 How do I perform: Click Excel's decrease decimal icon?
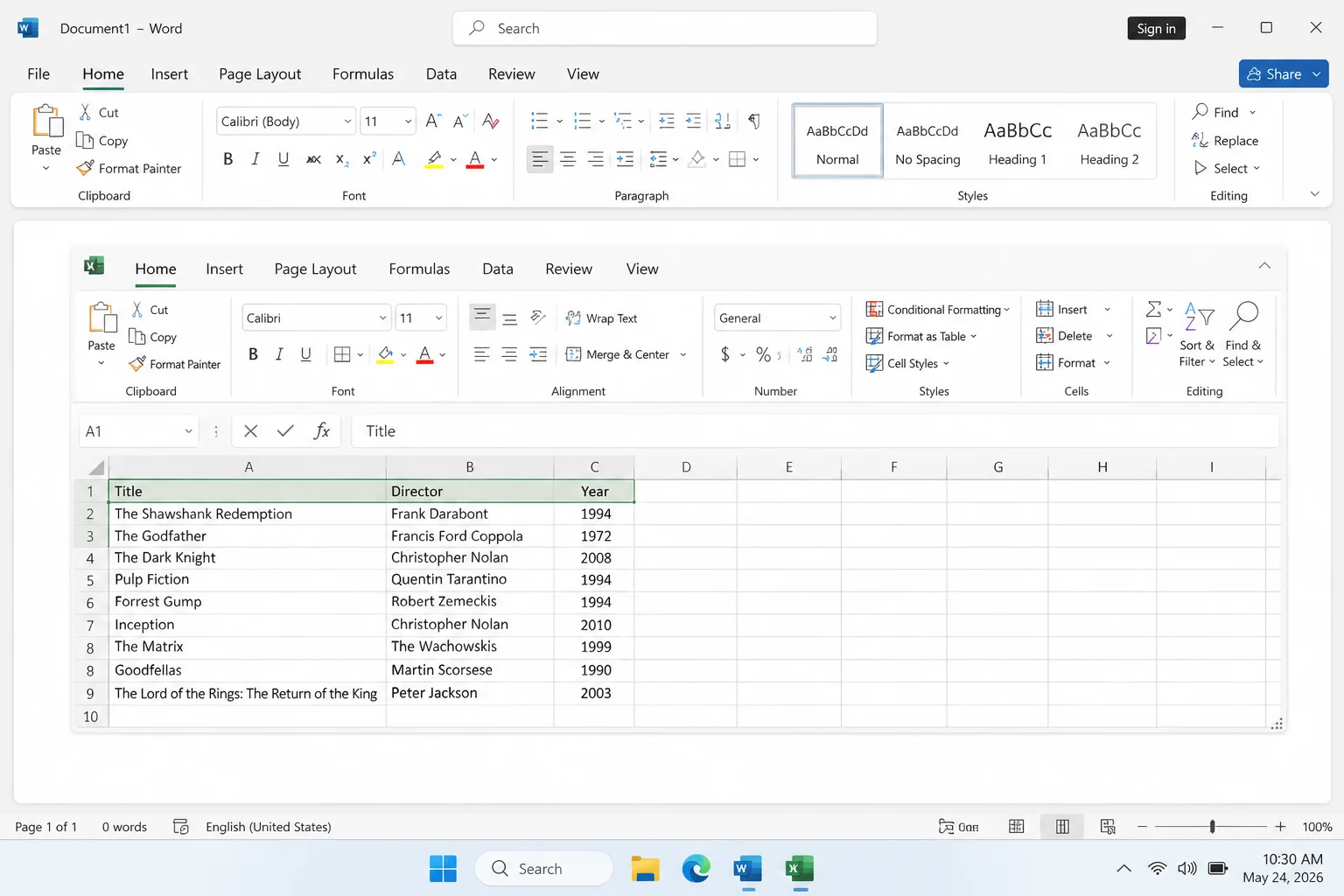[x=831, y=354]
